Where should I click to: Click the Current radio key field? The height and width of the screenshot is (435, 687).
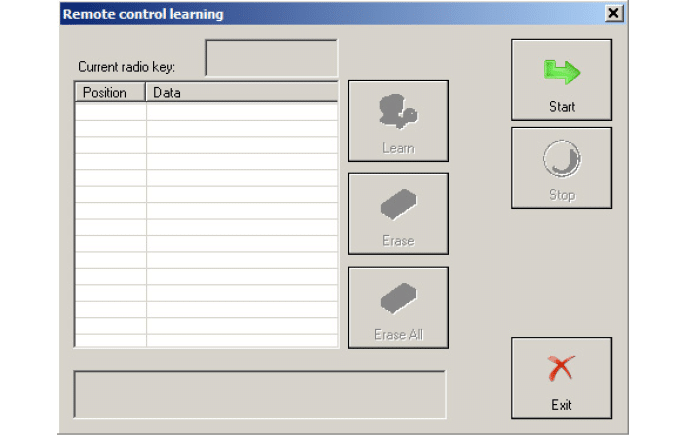coord(271,58)
